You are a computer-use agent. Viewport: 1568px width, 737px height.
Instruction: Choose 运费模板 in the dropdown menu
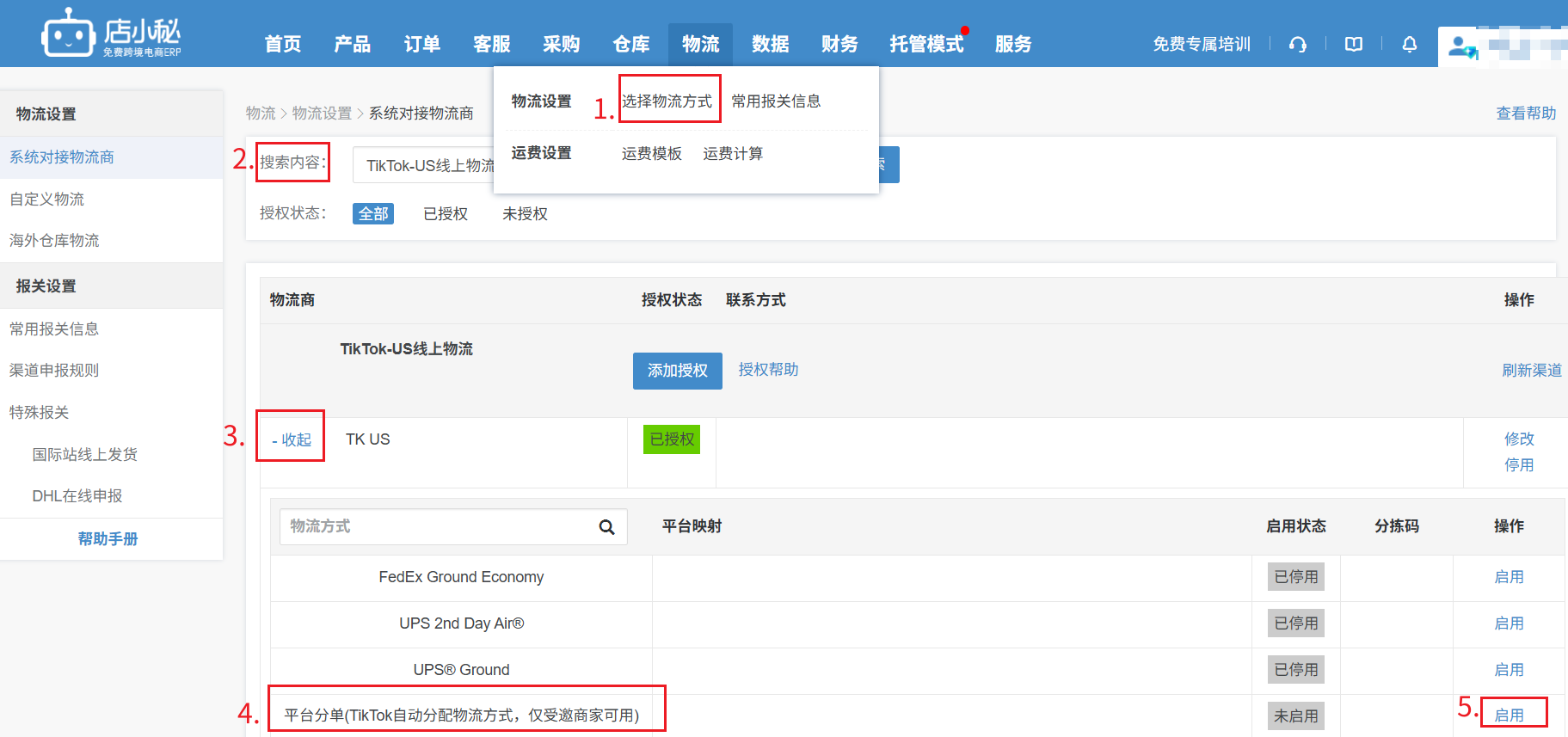coord(652,154)
